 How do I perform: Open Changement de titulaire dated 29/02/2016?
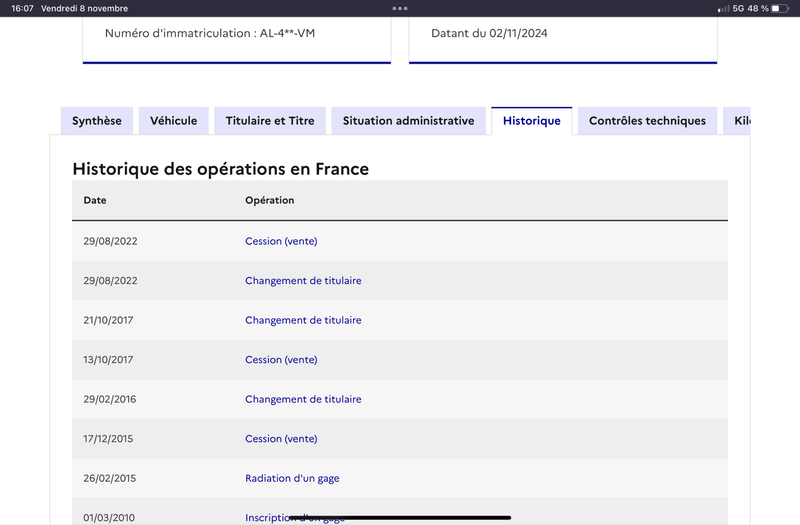pyautogui.click(x=303, y=399)
